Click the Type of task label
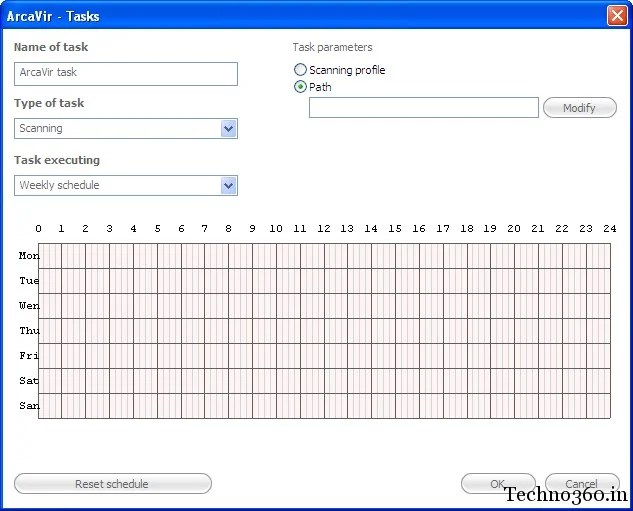633x511 pixels. pos(49,103)
